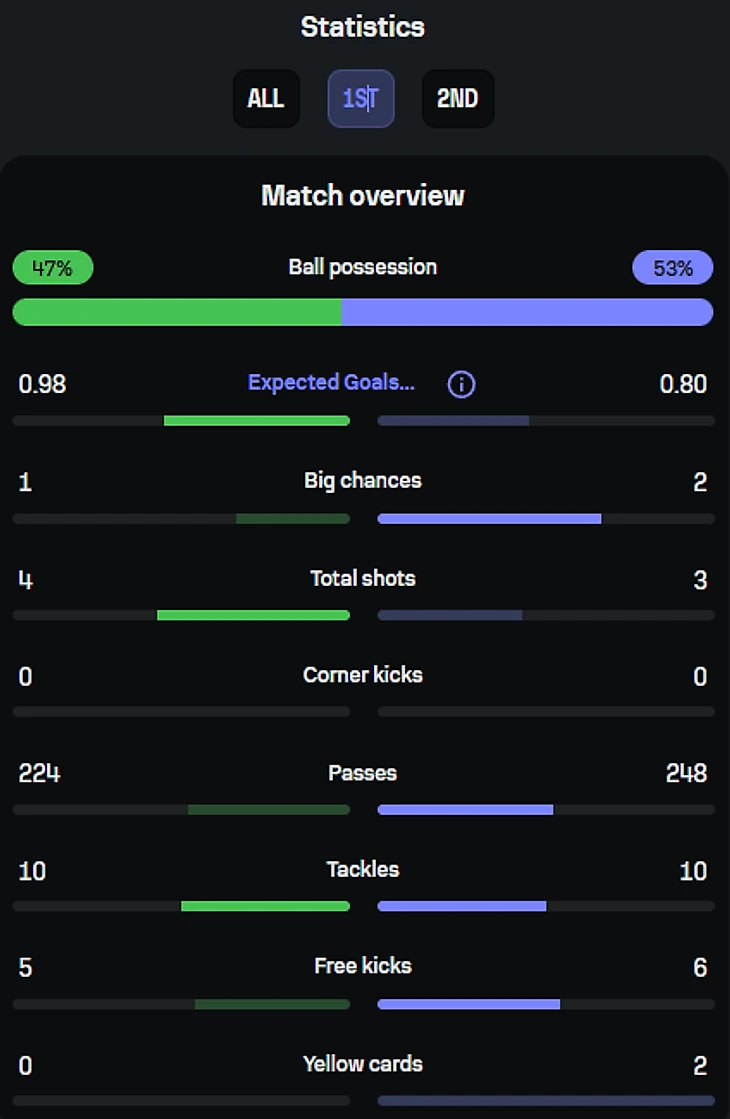
Task: Click the Statistics title
Action: [x=363, y=27]
